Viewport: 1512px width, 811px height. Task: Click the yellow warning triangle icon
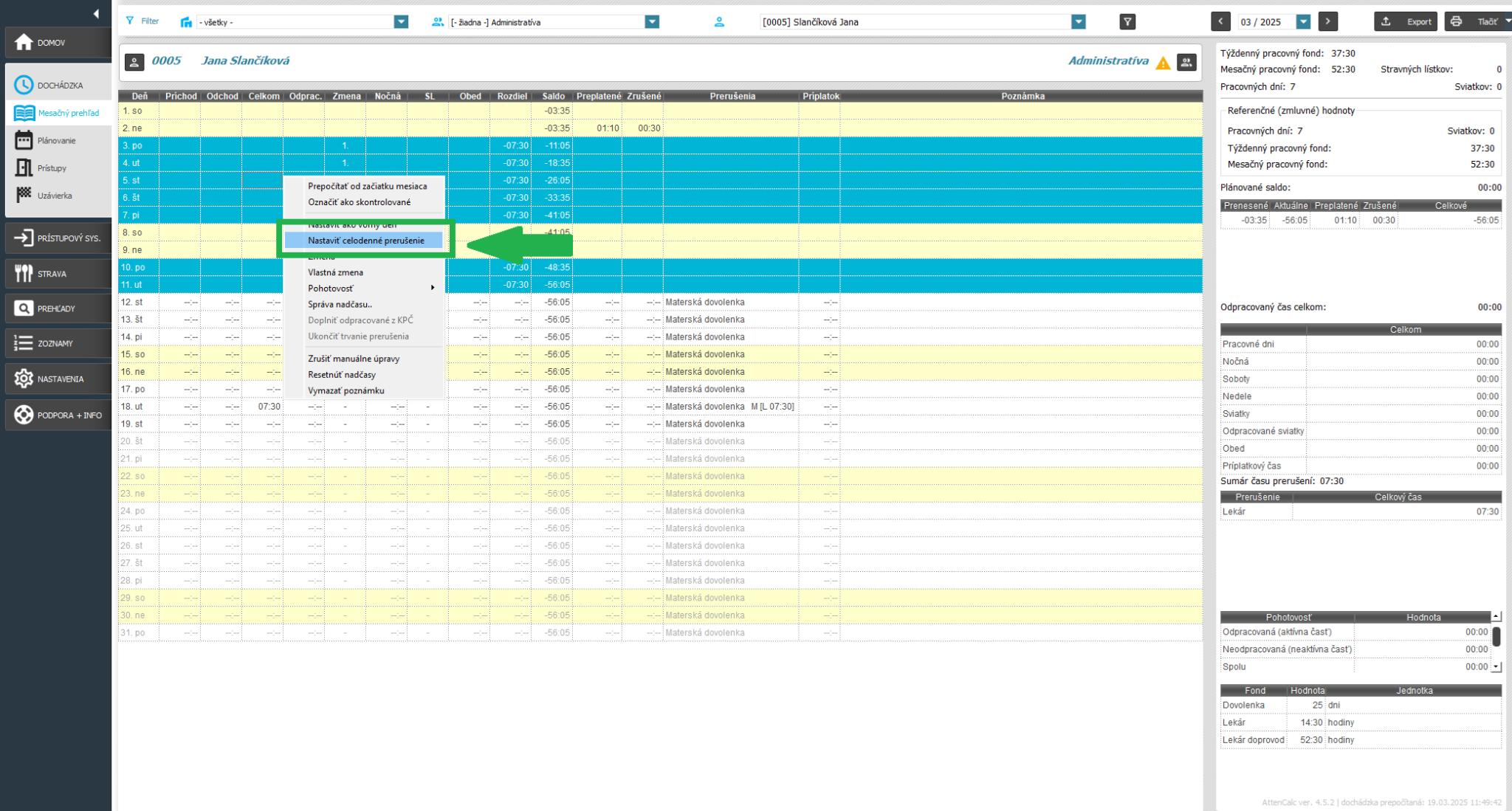click(1163, 63)
